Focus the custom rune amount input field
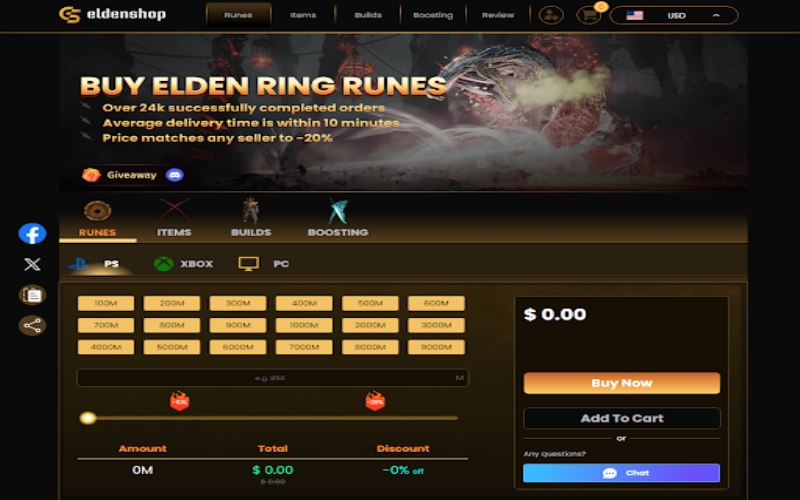 pos(272,378)
